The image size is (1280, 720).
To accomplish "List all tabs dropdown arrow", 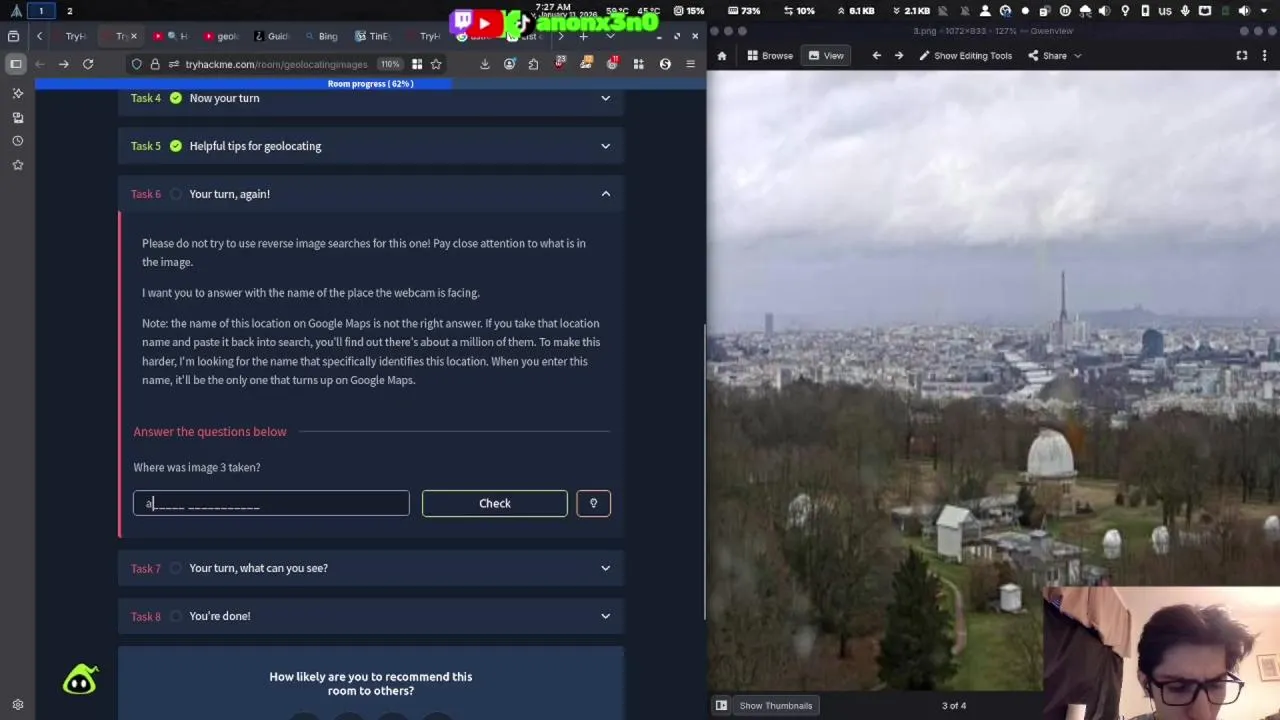I will pyautogui.click(x=611, y=36).
